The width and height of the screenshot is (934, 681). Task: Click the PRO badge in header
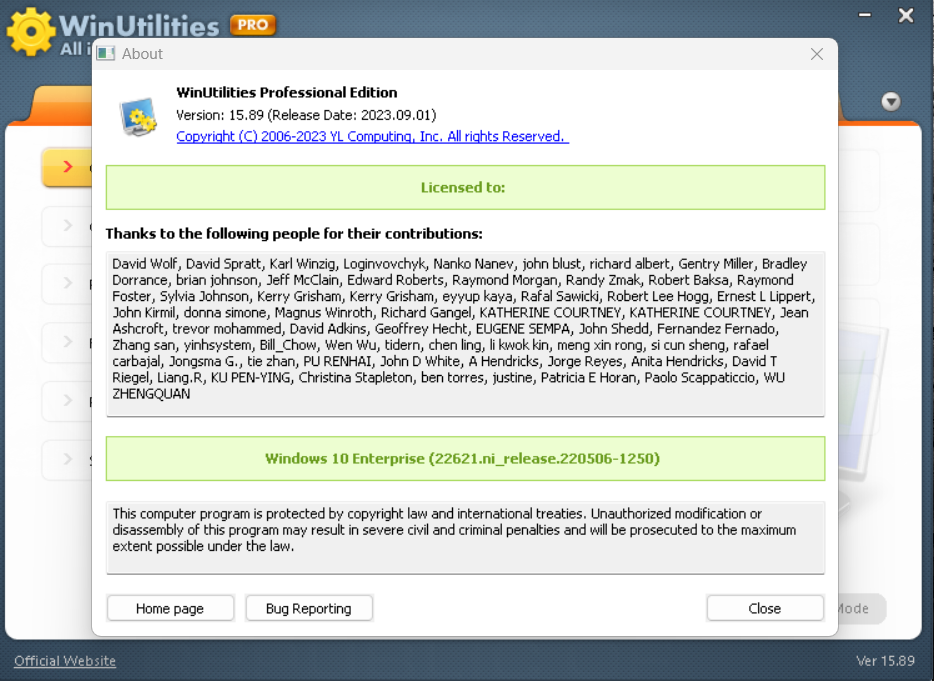tap(253, 25)
